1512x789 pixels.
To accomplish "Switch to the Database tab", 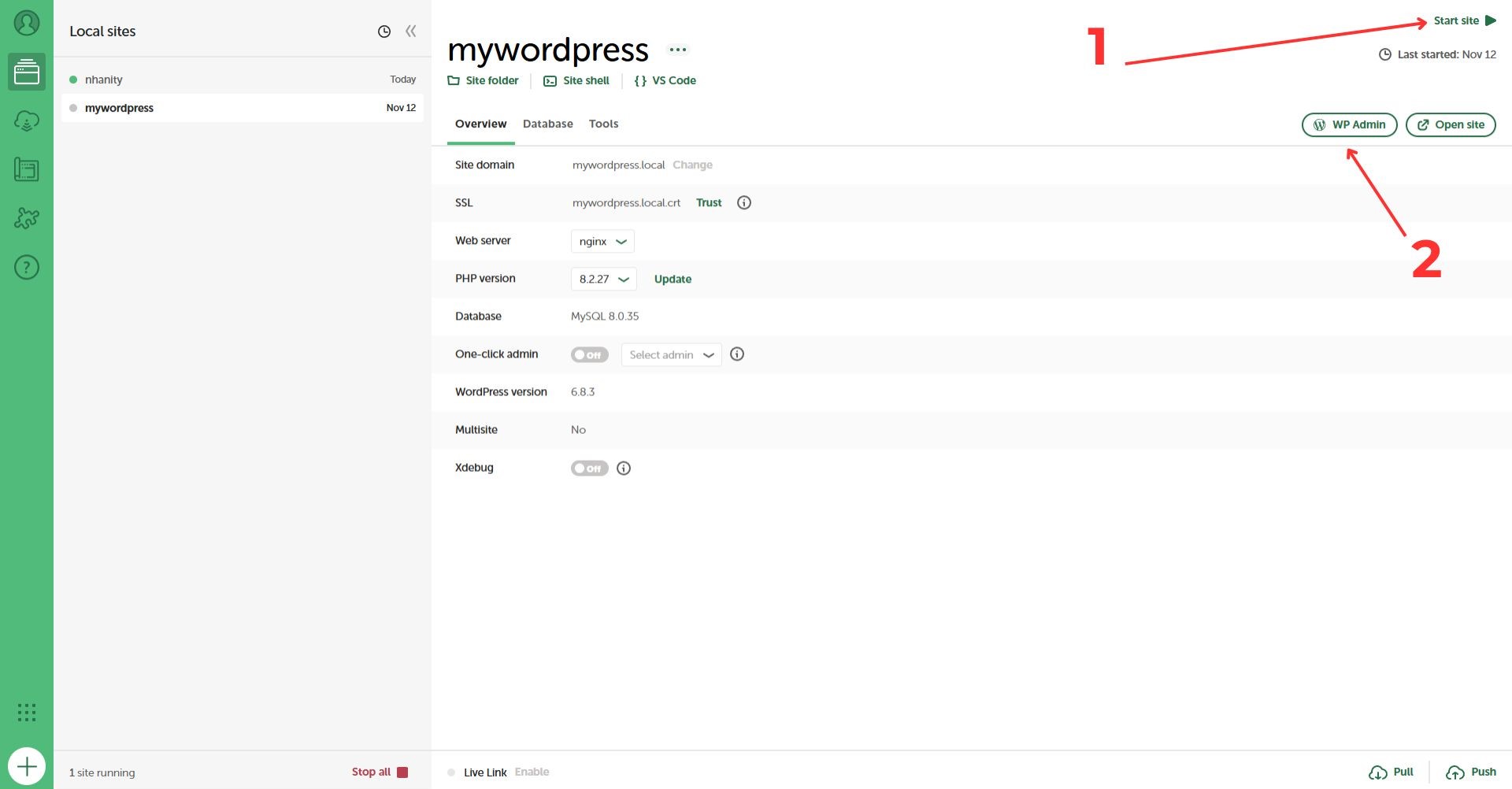I will pyautogui.click(x=548, y=124).
